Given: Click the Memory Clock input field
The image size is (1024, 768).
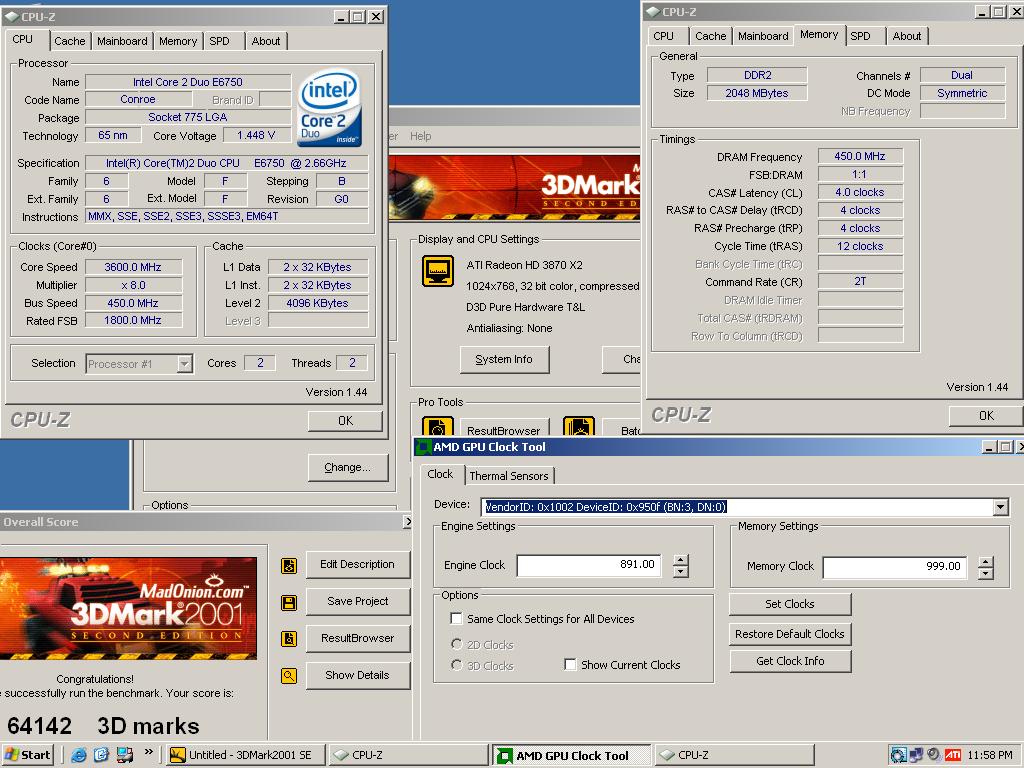Looking at the screenshot, I should [895, 567].
